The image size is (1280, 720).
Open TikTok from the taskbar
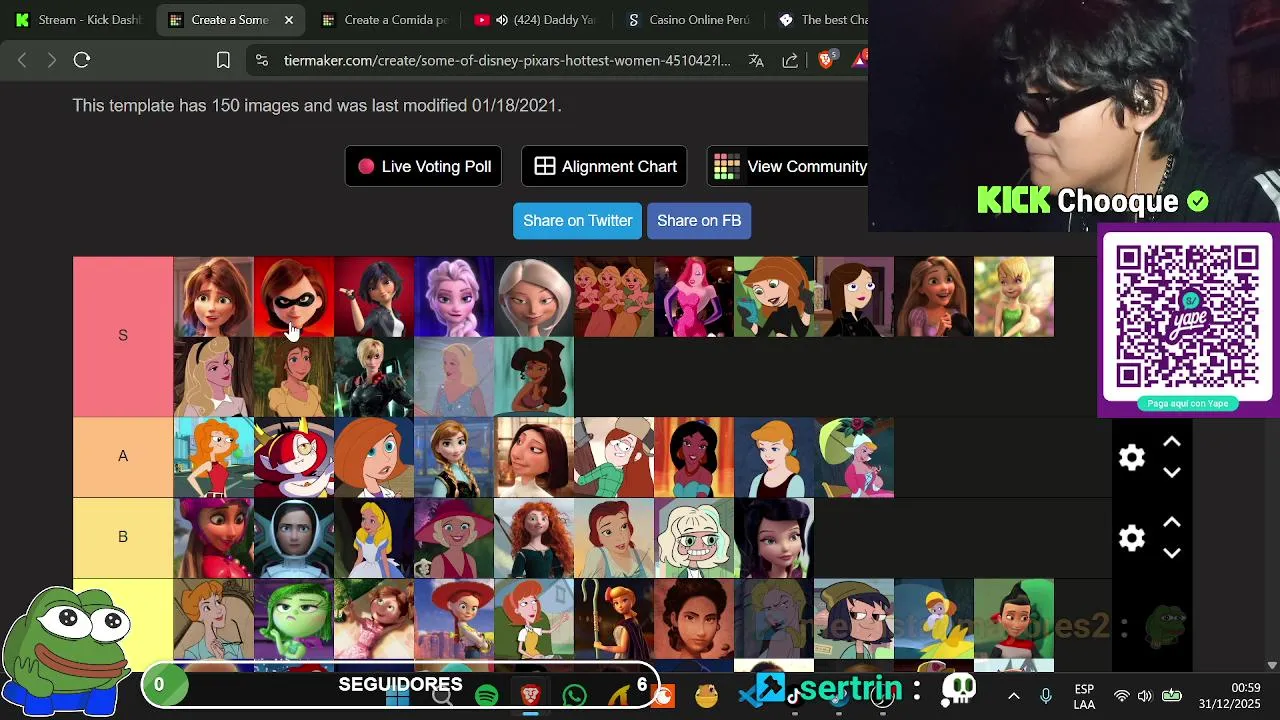[x=795, y=695]
